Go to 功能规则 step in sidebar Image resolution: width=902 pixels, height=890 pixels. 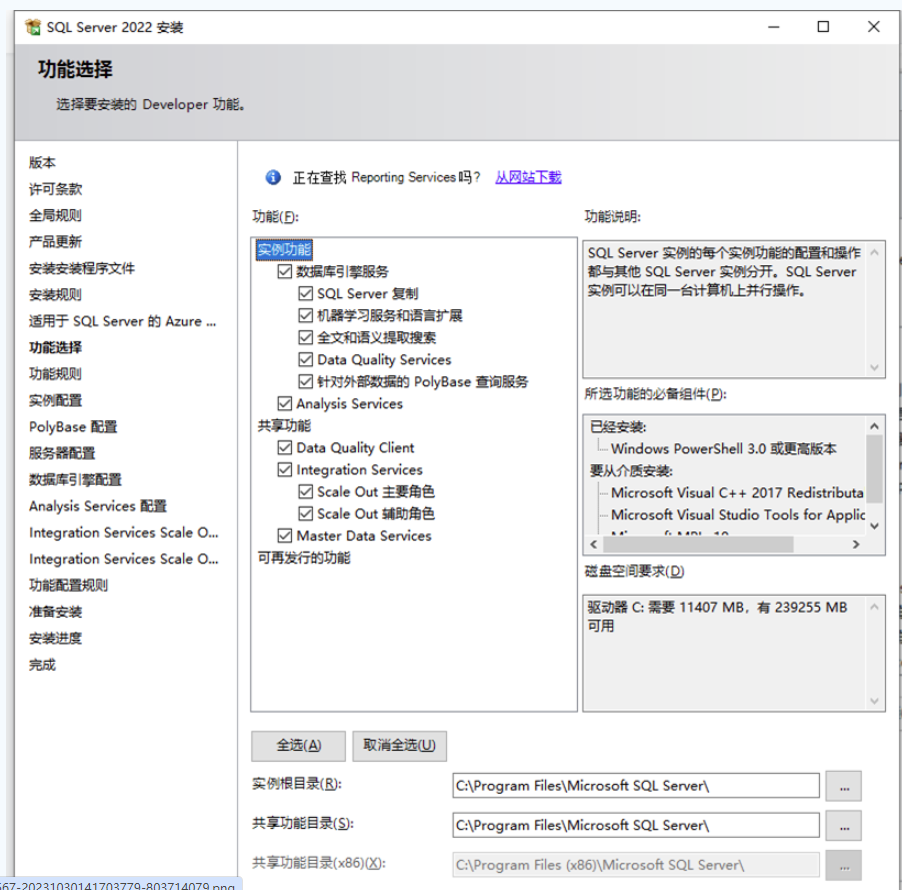(56, 374)
